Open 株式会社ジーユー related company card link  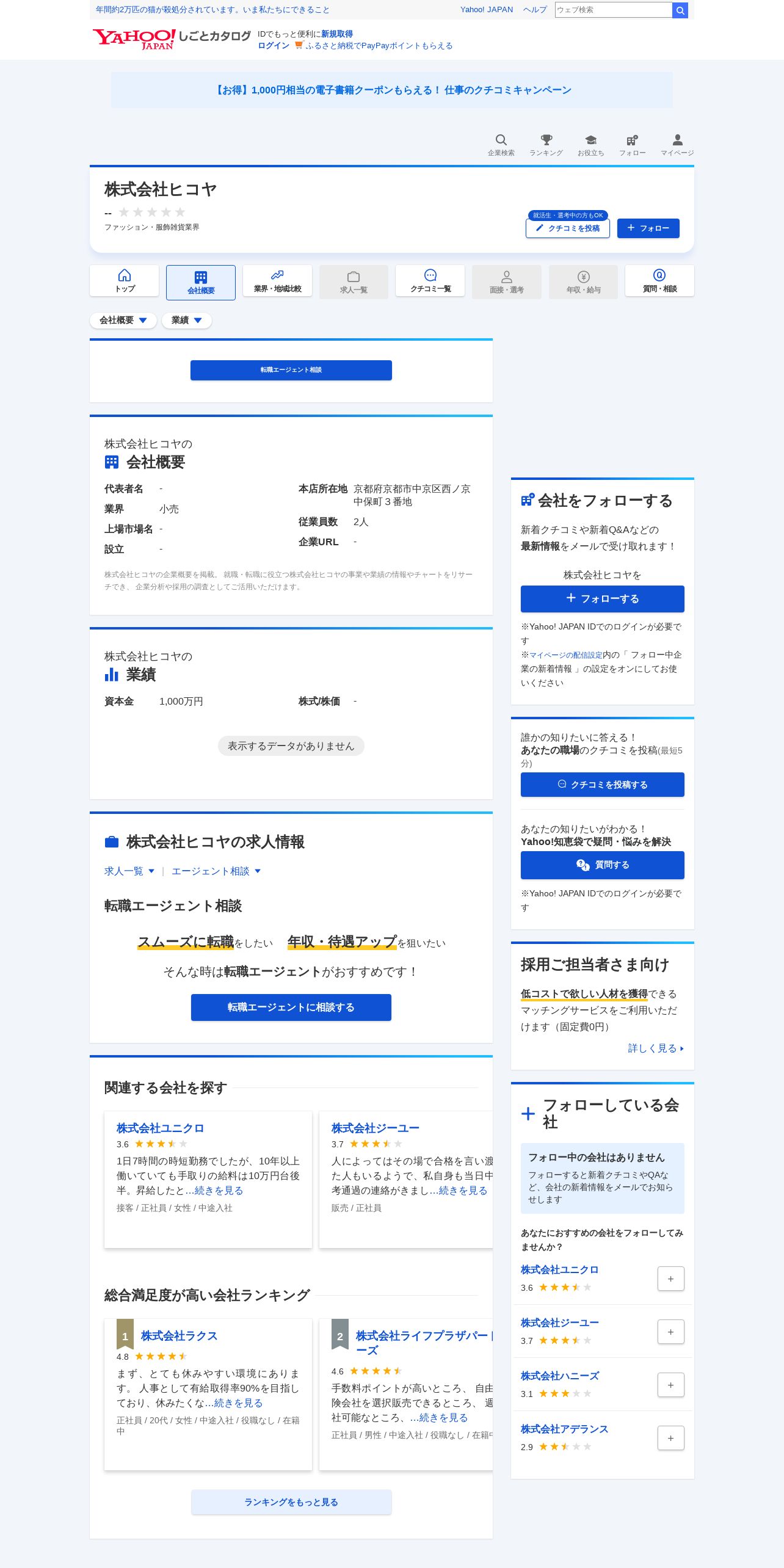click(x=376, y=1128)
